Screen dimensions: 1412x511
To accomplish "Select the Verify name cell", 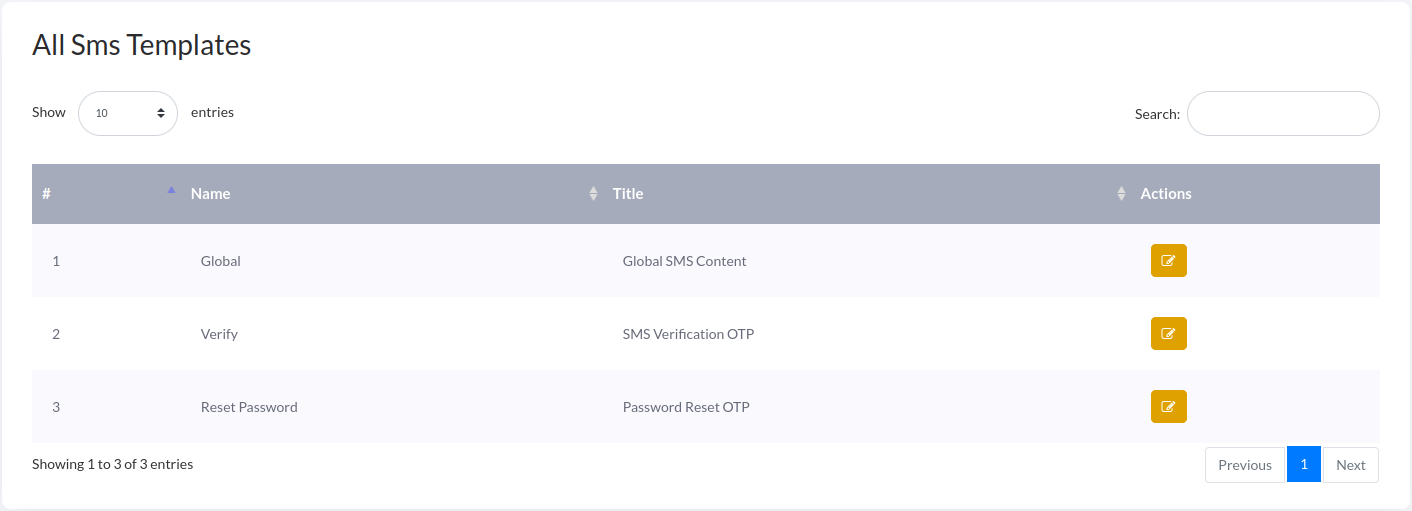I will pos(219,334).
